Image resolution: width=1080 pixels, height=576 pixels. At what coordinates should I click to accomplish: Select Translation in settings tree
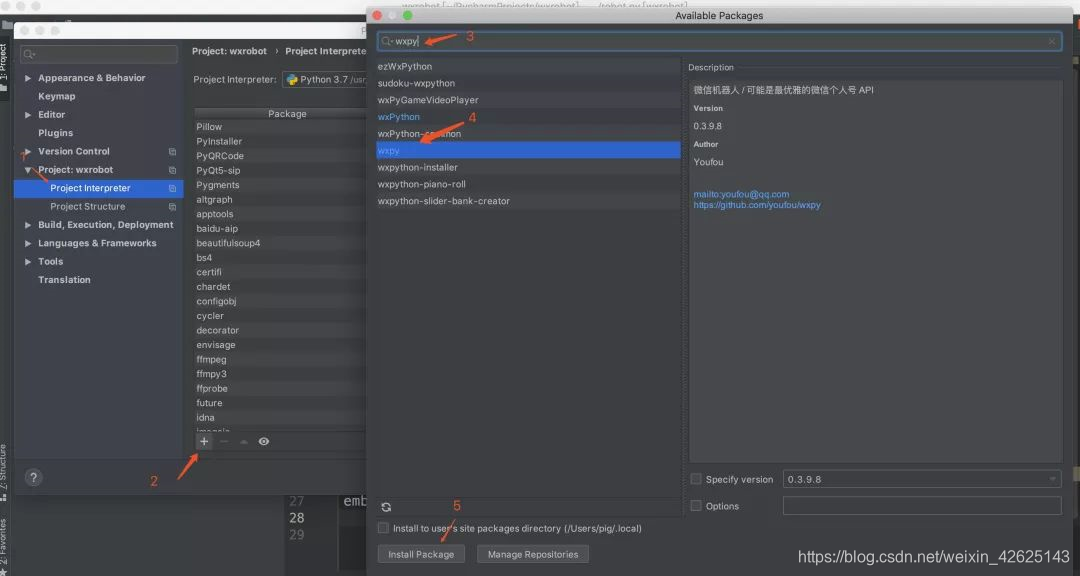(64, 280)
